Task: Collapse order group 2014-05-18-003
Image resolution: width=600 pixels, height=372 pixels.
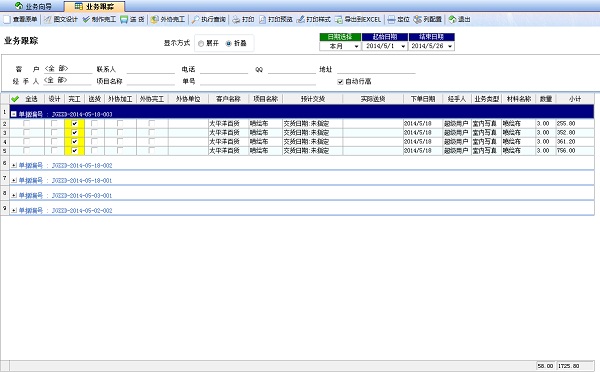Action: pos(14,114)
